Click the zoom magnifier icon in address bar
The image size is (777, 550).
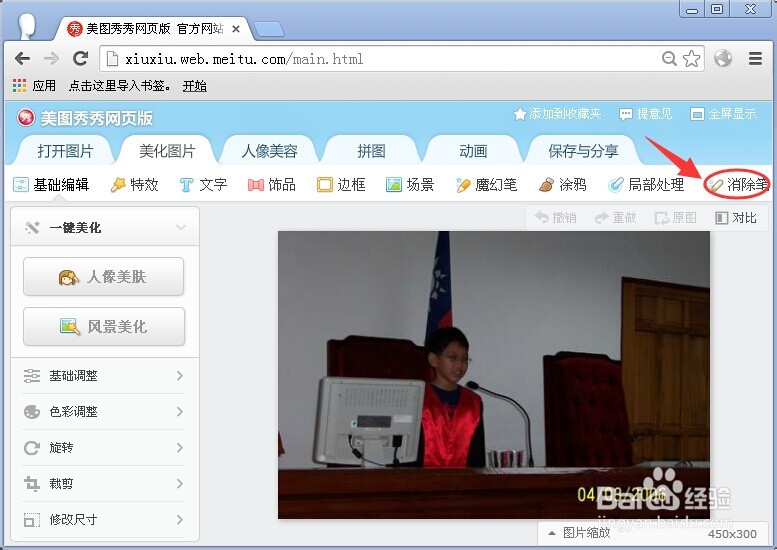[669, 58]
